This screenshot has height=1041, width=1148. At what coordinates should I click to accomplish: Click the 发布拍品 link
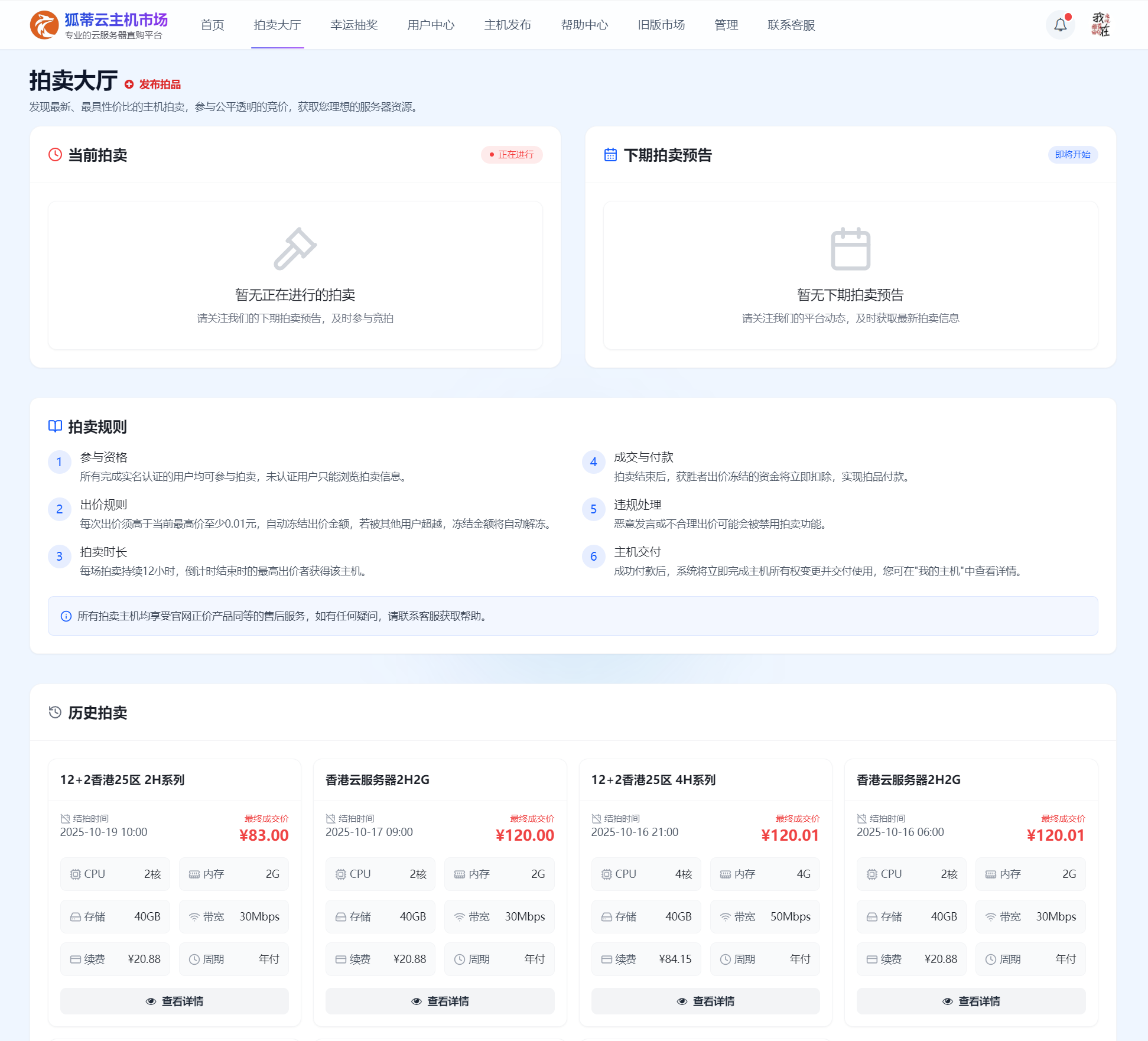[160, 84]
